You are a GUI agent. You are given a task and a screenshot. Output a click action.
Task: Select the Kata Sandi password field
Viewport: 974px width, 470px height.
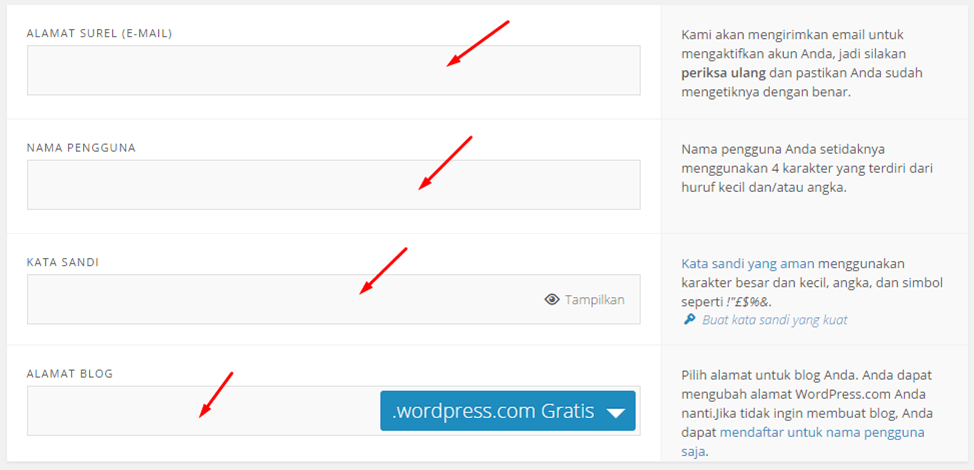[x=280, y=299]
